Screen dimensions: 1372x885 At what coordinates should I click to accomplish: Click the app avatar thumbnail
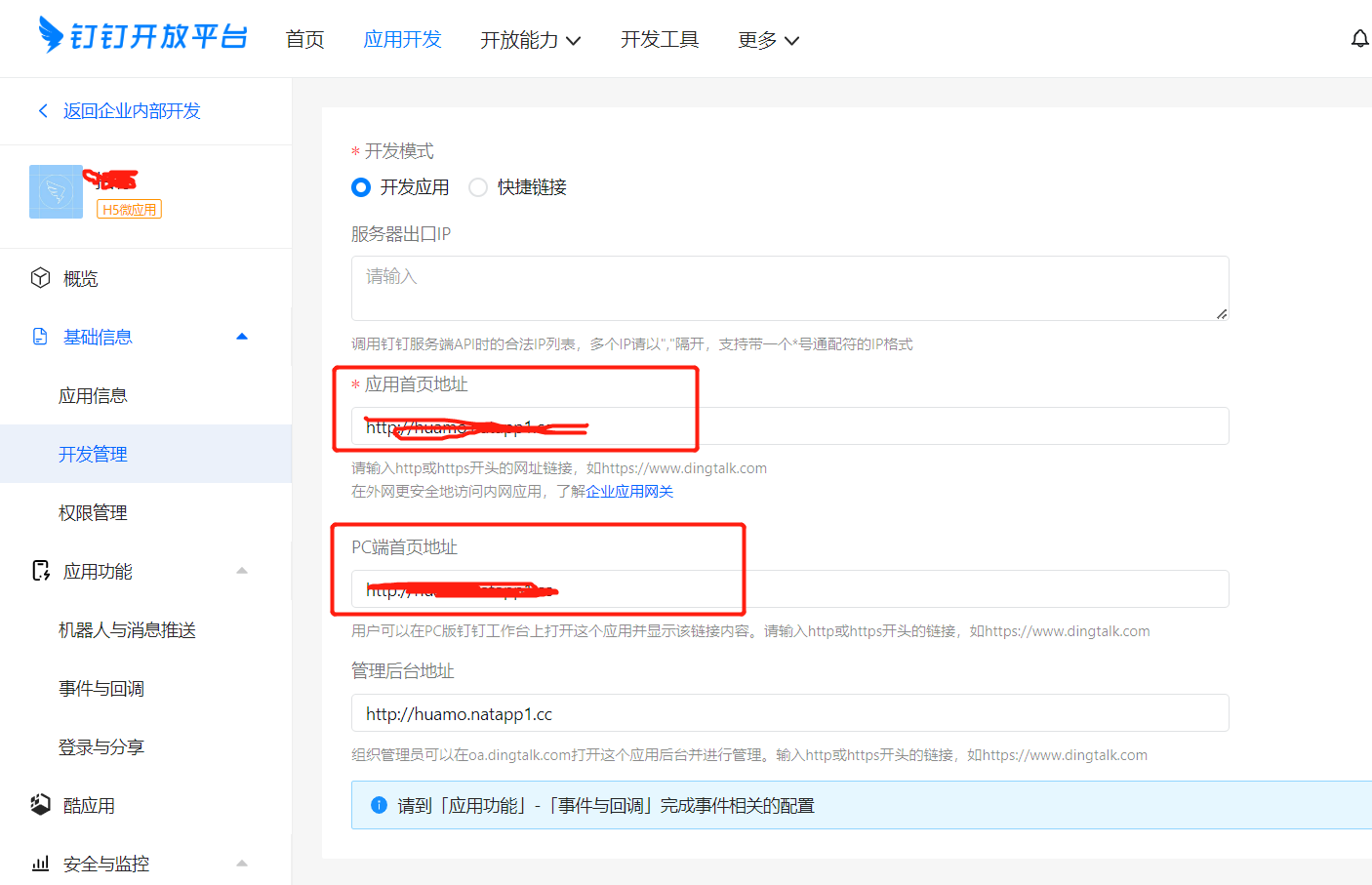pos(56,191)
